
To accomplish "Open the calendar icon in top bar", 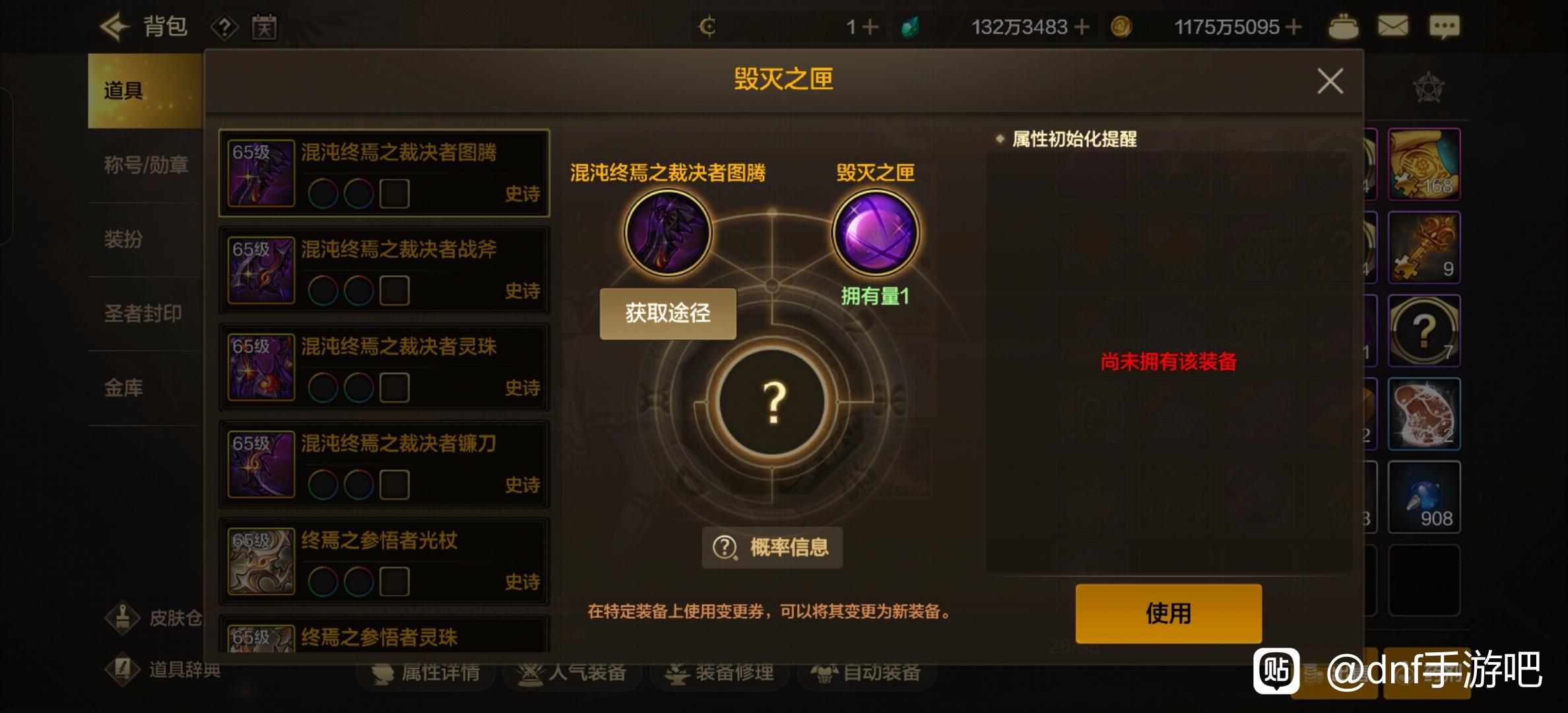I will 265,27.
